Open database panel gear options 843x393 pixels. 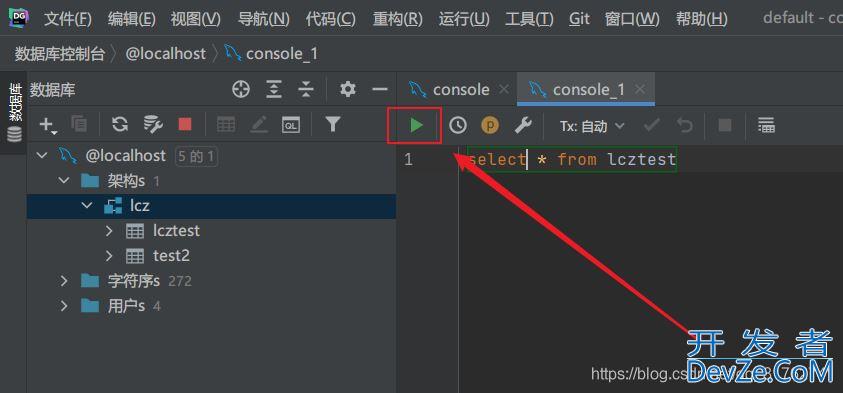pos(348,89)
